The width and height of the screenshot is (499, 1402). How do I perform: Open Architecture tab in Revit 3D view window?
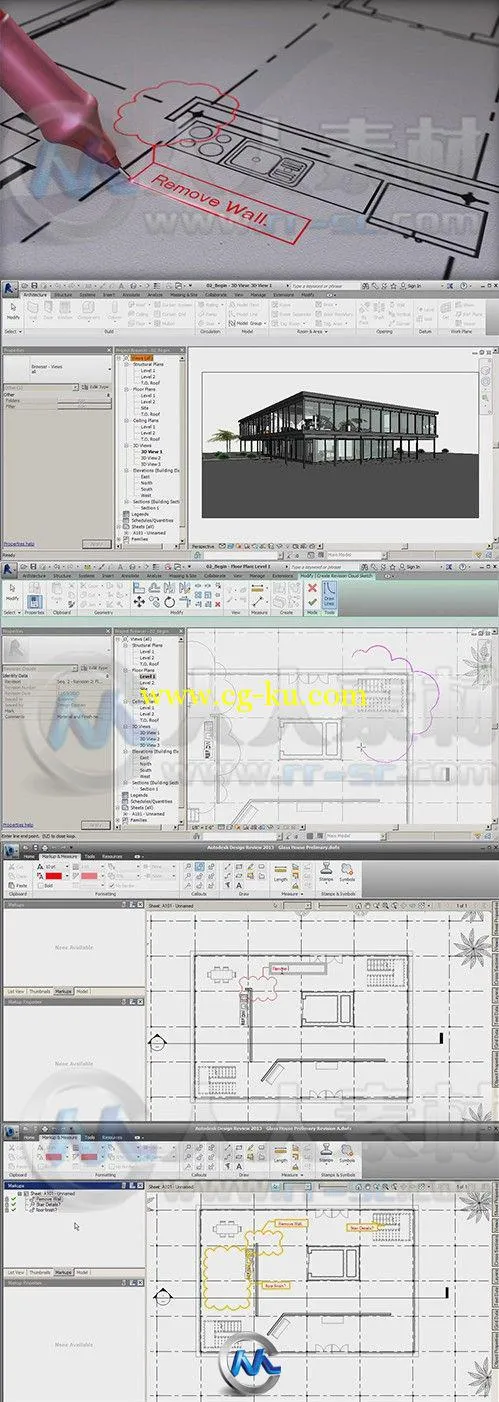(35, 295)
